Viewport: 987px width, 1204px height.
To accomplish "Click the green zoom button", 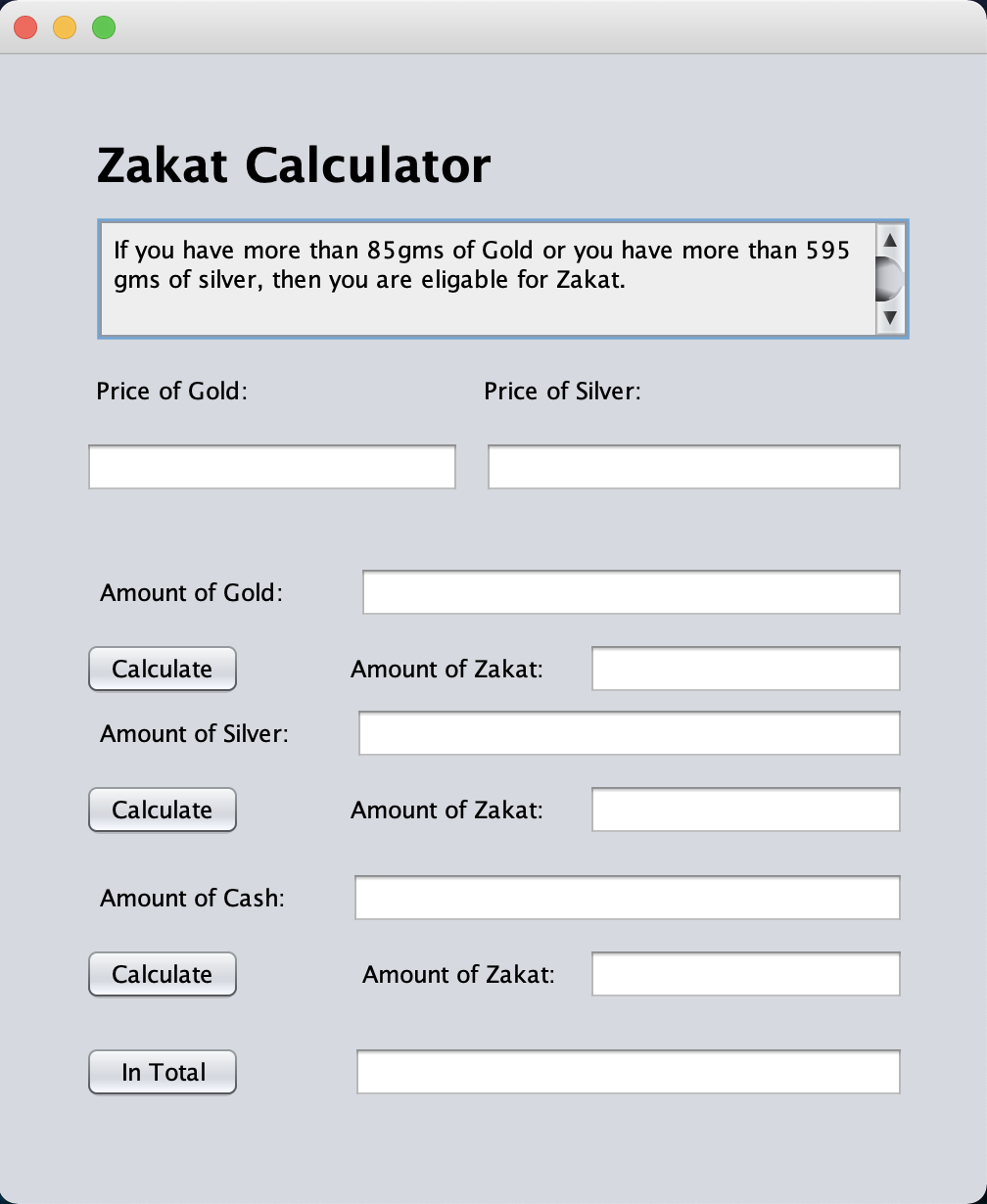I will [103, 26].
